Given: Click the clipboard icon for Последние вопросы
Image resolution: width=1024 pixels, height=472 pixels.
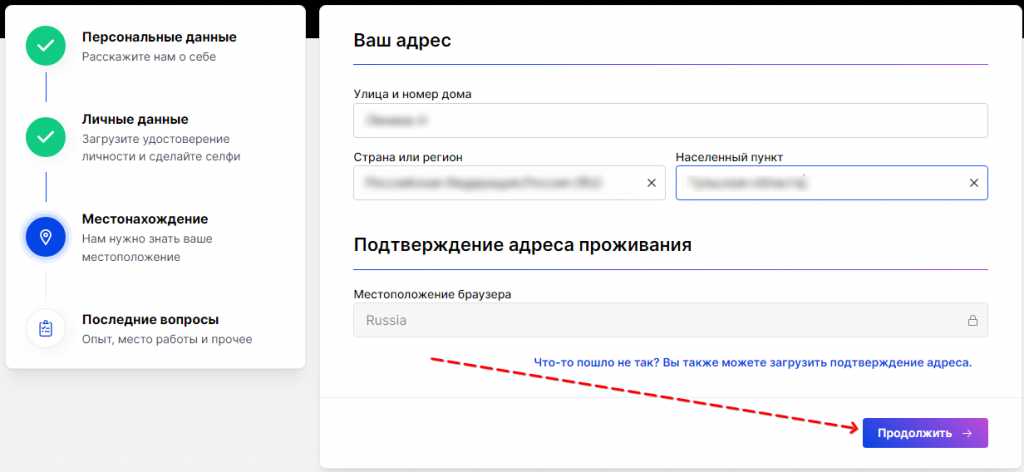Looking at the screenshot, I should pyautogui.click(x=45, y=328).
